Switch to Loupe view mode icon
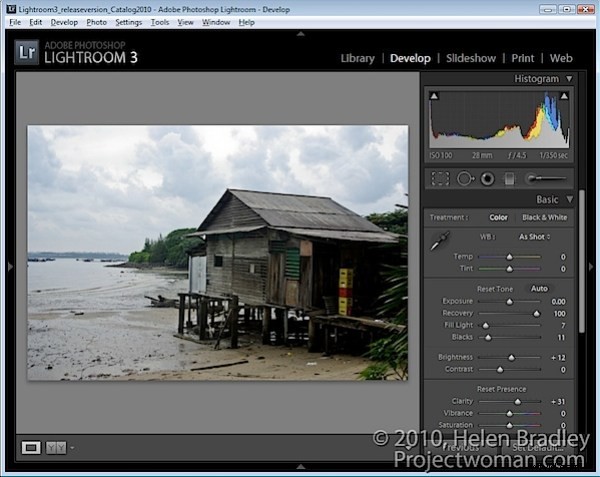The height and width of the screenshot is (477, 600). point(31,448)
